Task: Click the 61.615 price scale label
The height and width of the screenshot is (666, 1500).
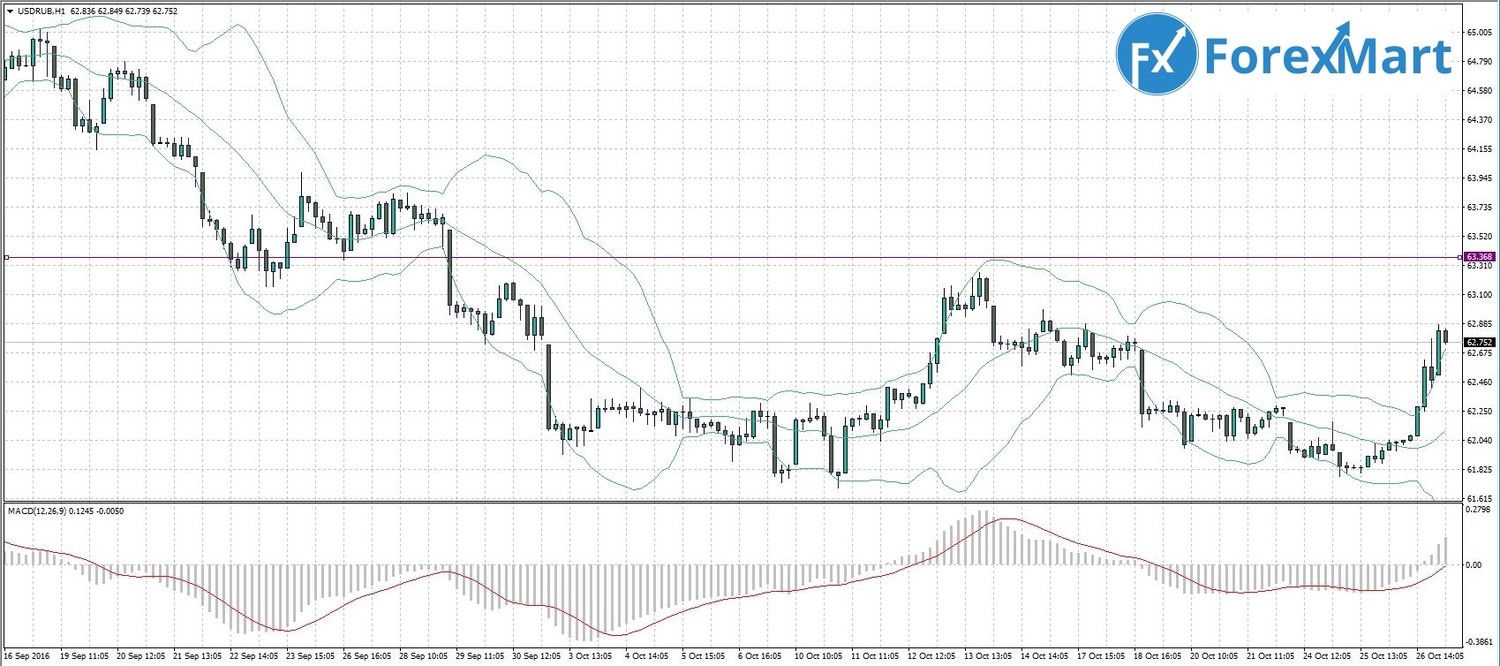Action: [1479, 498]
